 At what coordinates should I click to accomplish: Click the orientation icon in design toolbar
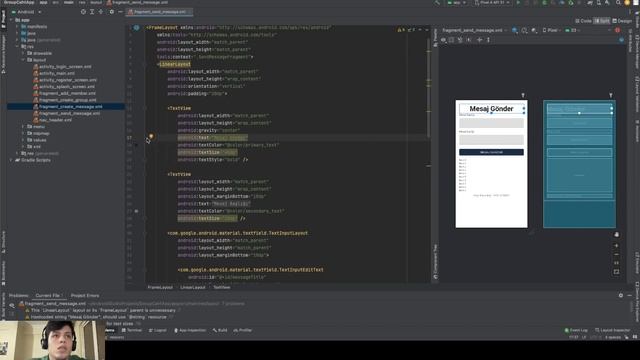[524, 30]
